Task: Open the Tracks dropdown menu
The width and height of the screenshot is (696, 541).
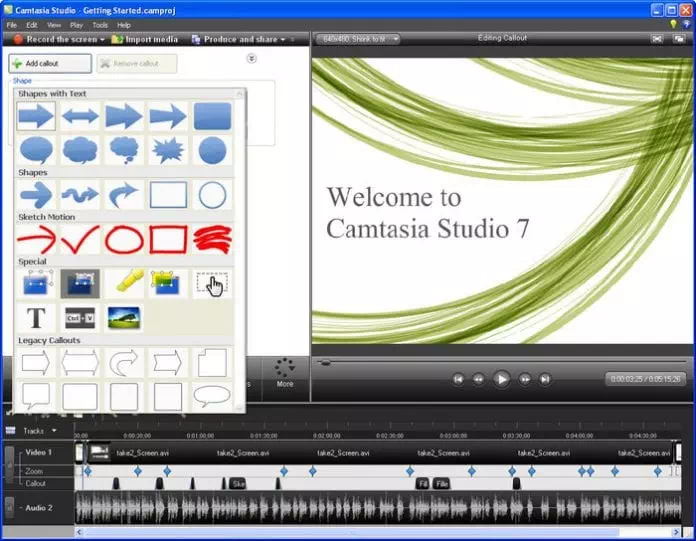Action: (54, 430)
